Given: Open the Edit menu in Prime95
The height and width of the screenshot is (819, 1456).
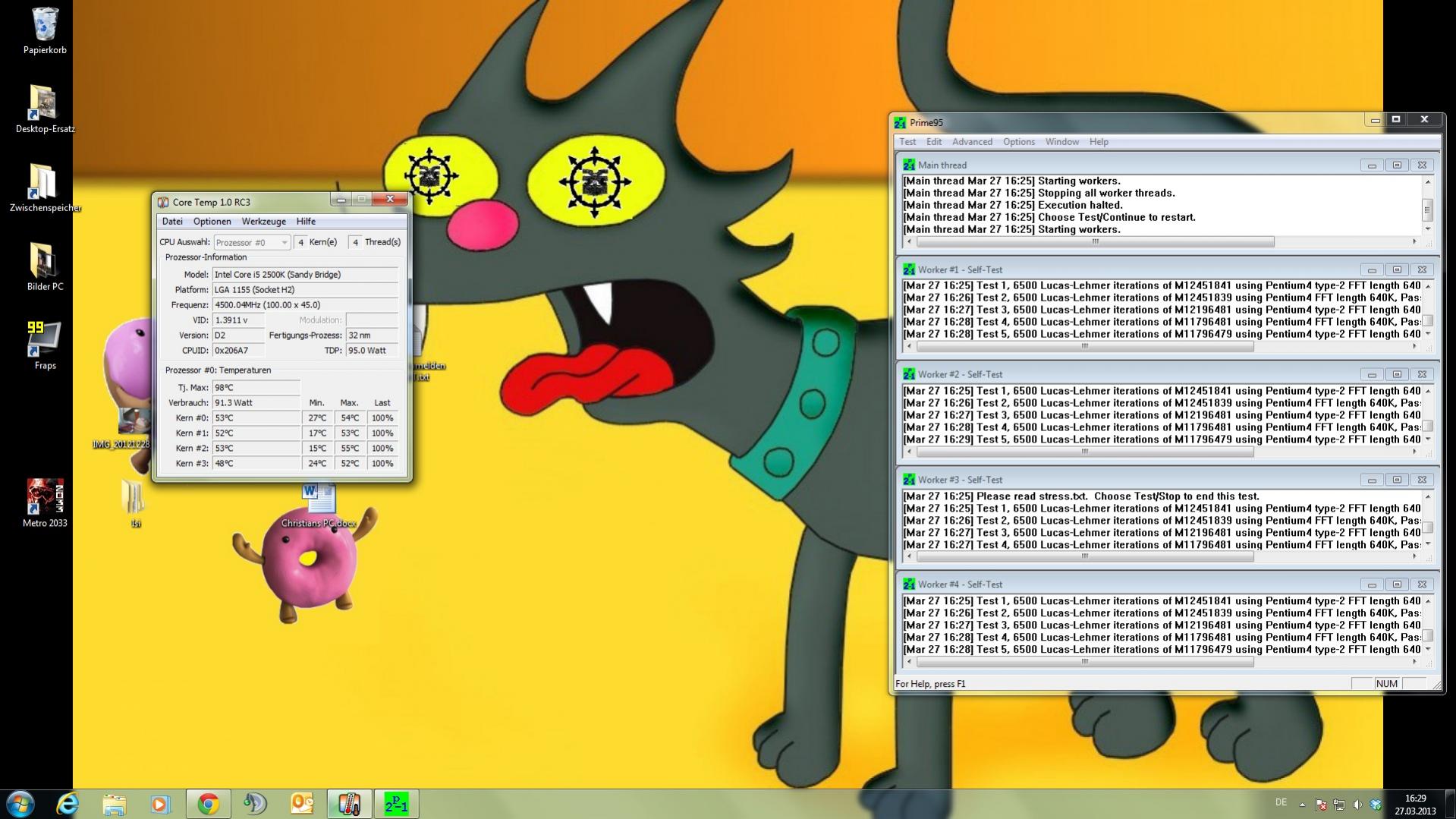Looking at the screenshot, I should (x=934, y=142).
